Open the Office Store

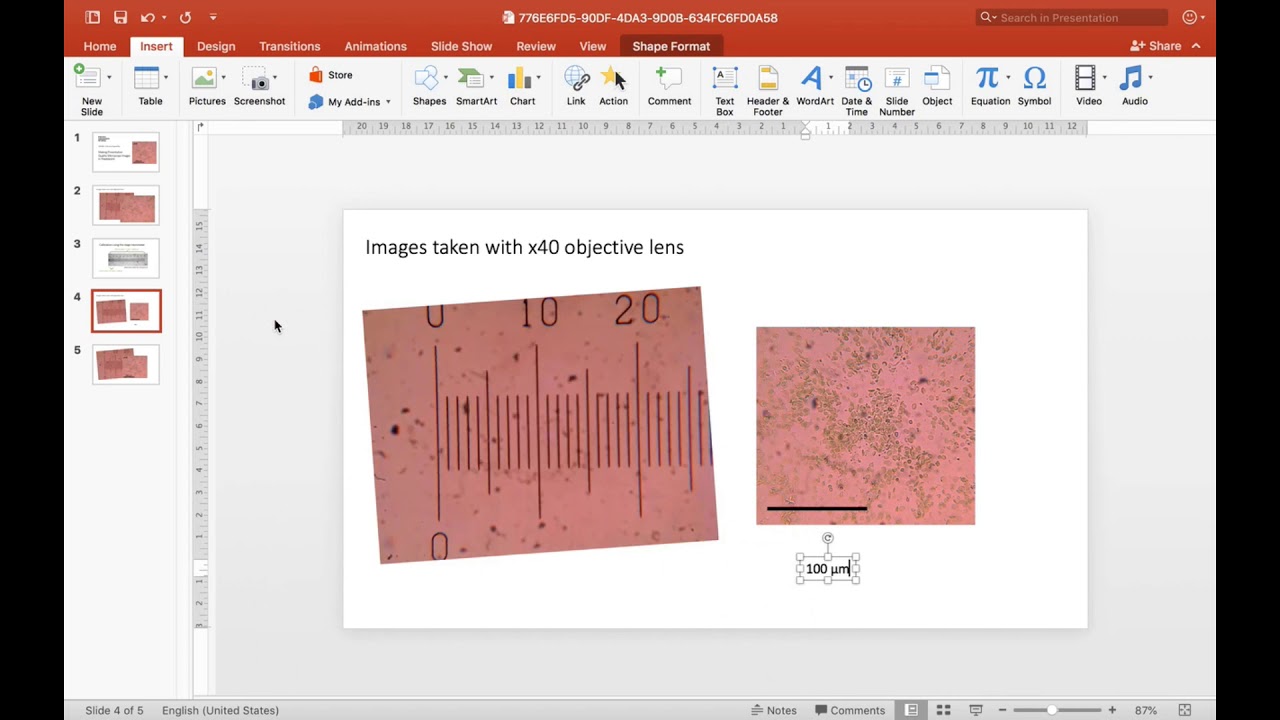pos(331,75)
